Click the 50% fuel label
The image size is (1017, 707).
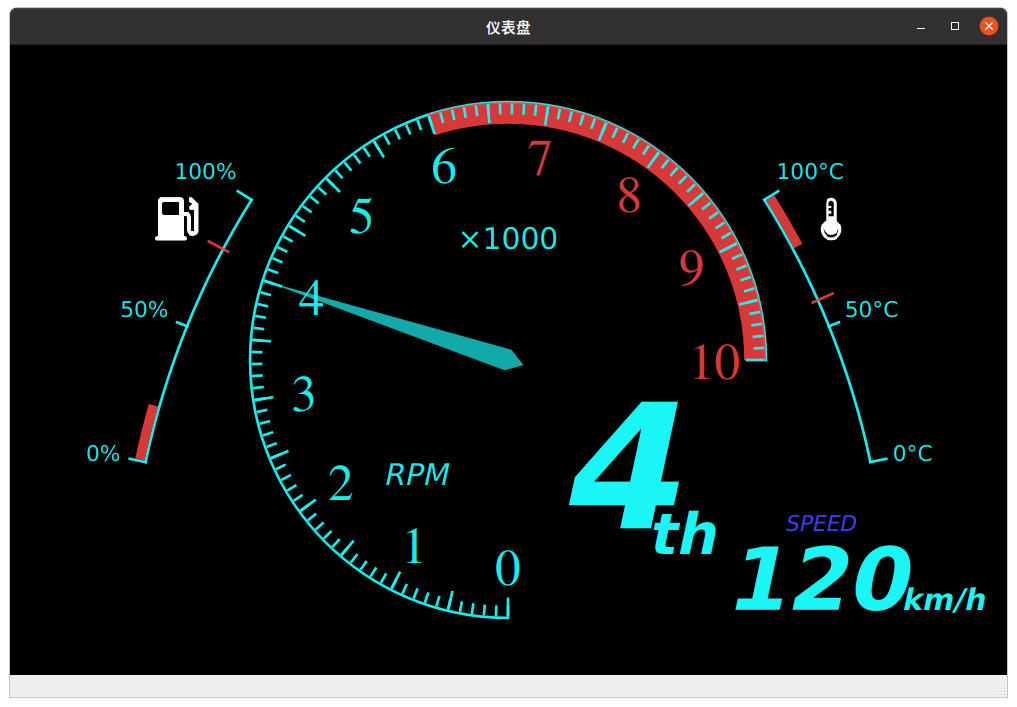(144, 309)
